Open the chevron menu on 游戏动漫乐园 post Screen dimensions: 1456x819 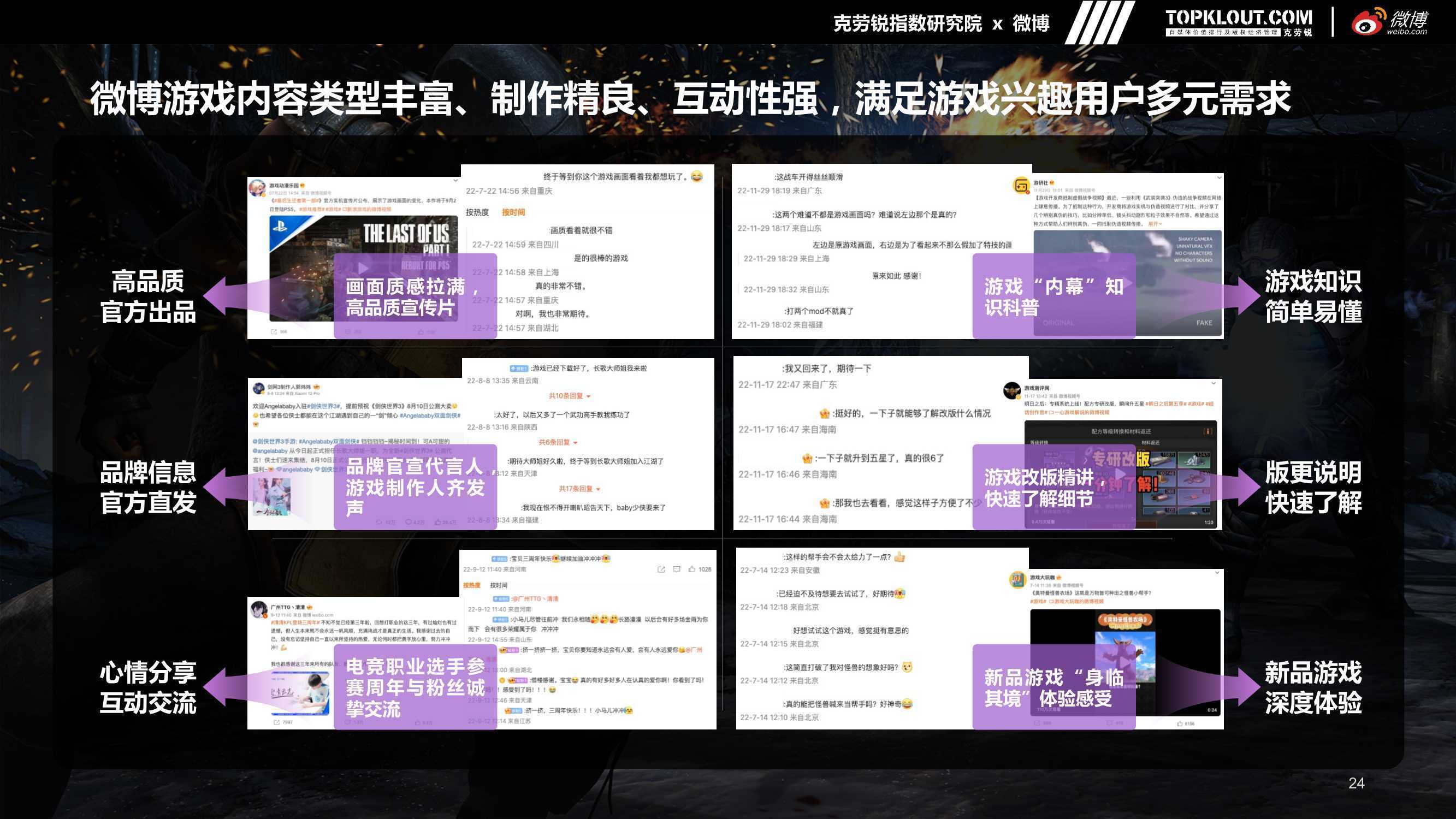tap(455, 181)
